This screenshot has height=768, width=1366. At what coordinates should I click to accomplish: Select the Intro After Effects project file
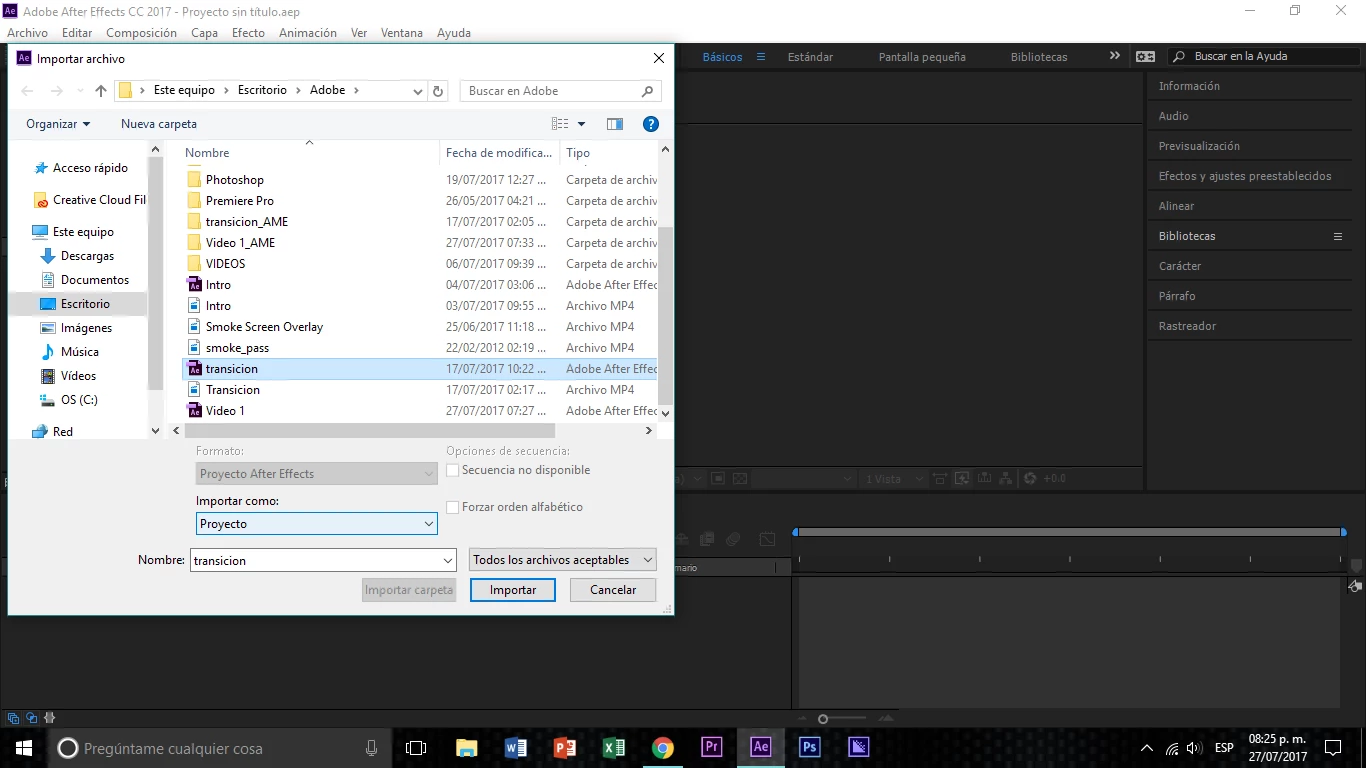coord(218,285)
